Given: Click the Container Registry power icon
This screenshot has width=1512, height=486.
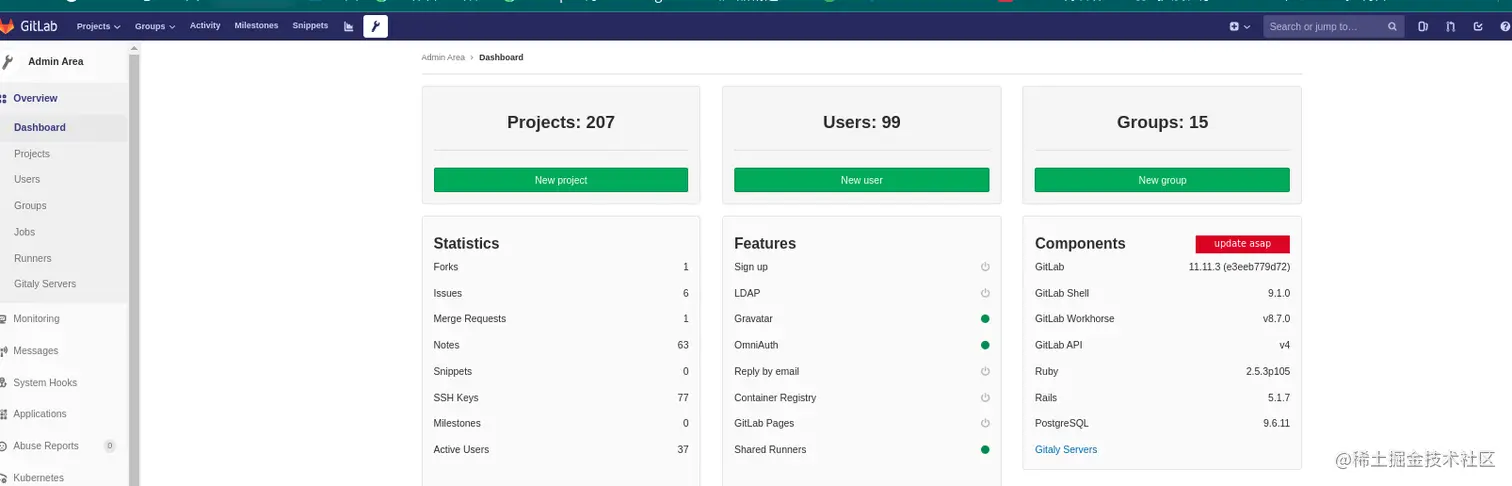Looking at the screenshot, I should point(985,397).
